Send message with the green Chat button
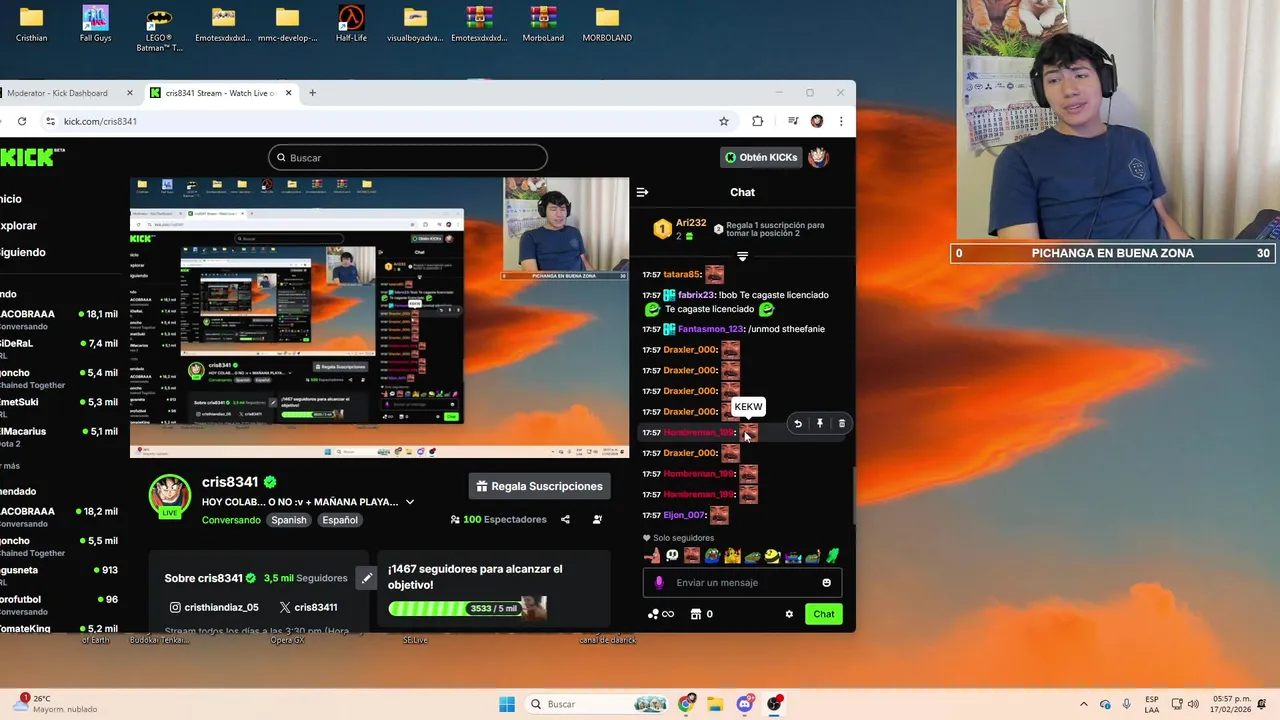 pos(824,614)
